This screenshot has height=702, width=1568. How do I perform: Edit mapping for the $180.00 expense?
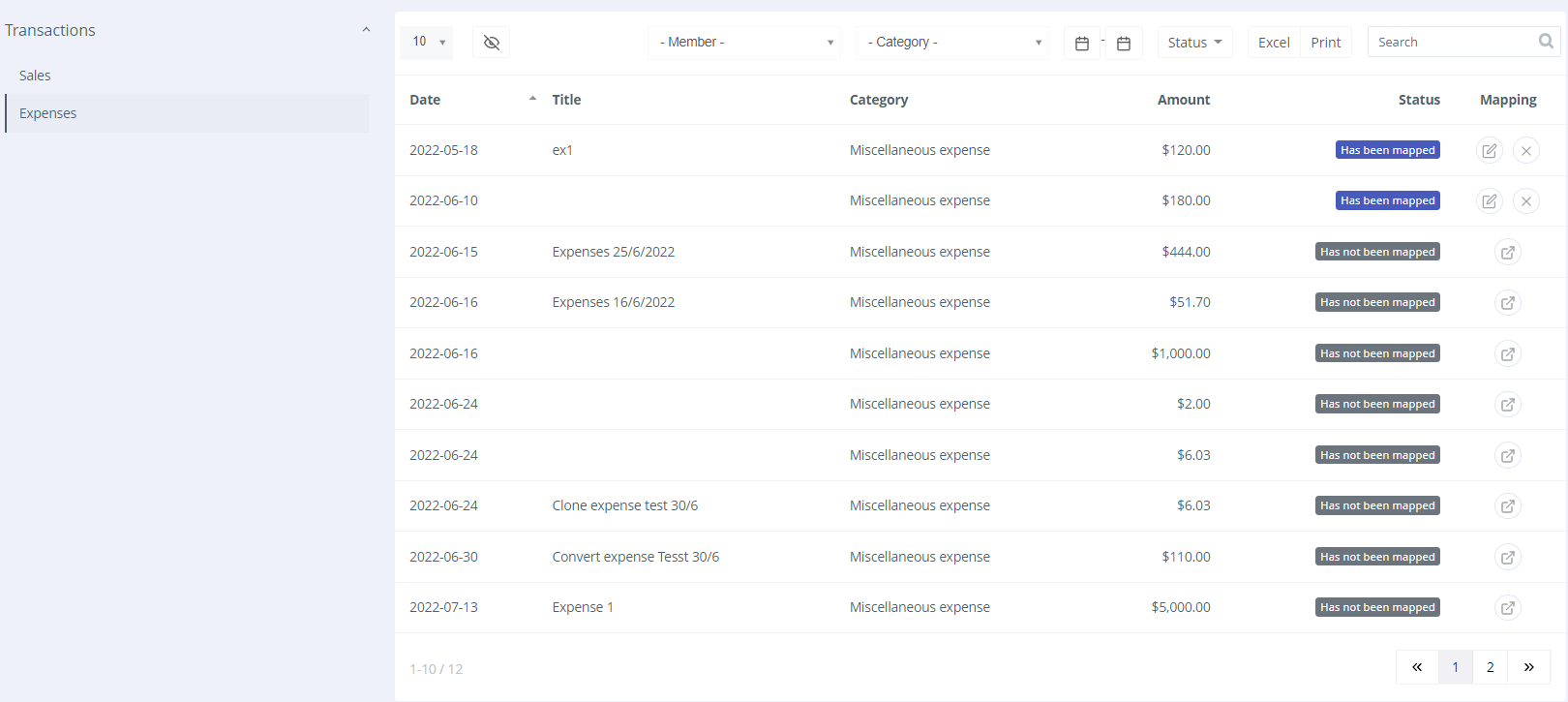coord(1489,201)
